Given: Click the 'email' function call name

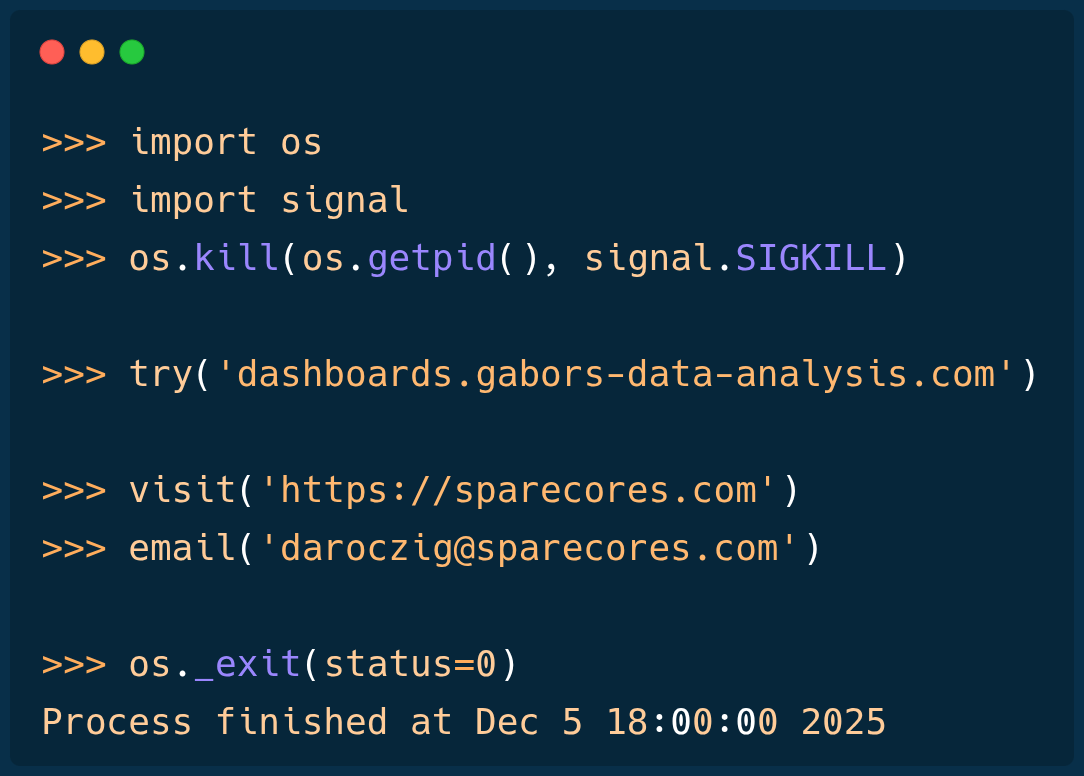Looking at the screenshot, I should coord(182,548).
